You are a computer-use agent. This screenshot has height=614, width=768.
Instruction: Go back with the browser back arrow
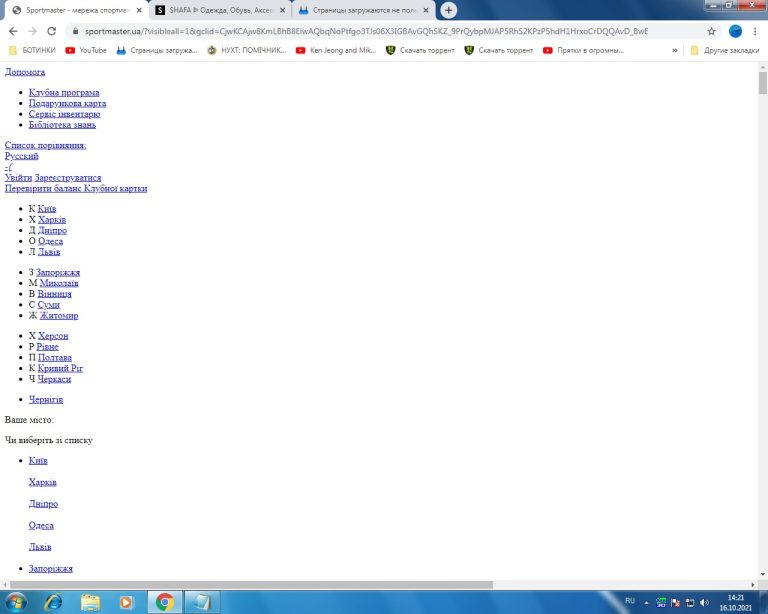[13, 31]
